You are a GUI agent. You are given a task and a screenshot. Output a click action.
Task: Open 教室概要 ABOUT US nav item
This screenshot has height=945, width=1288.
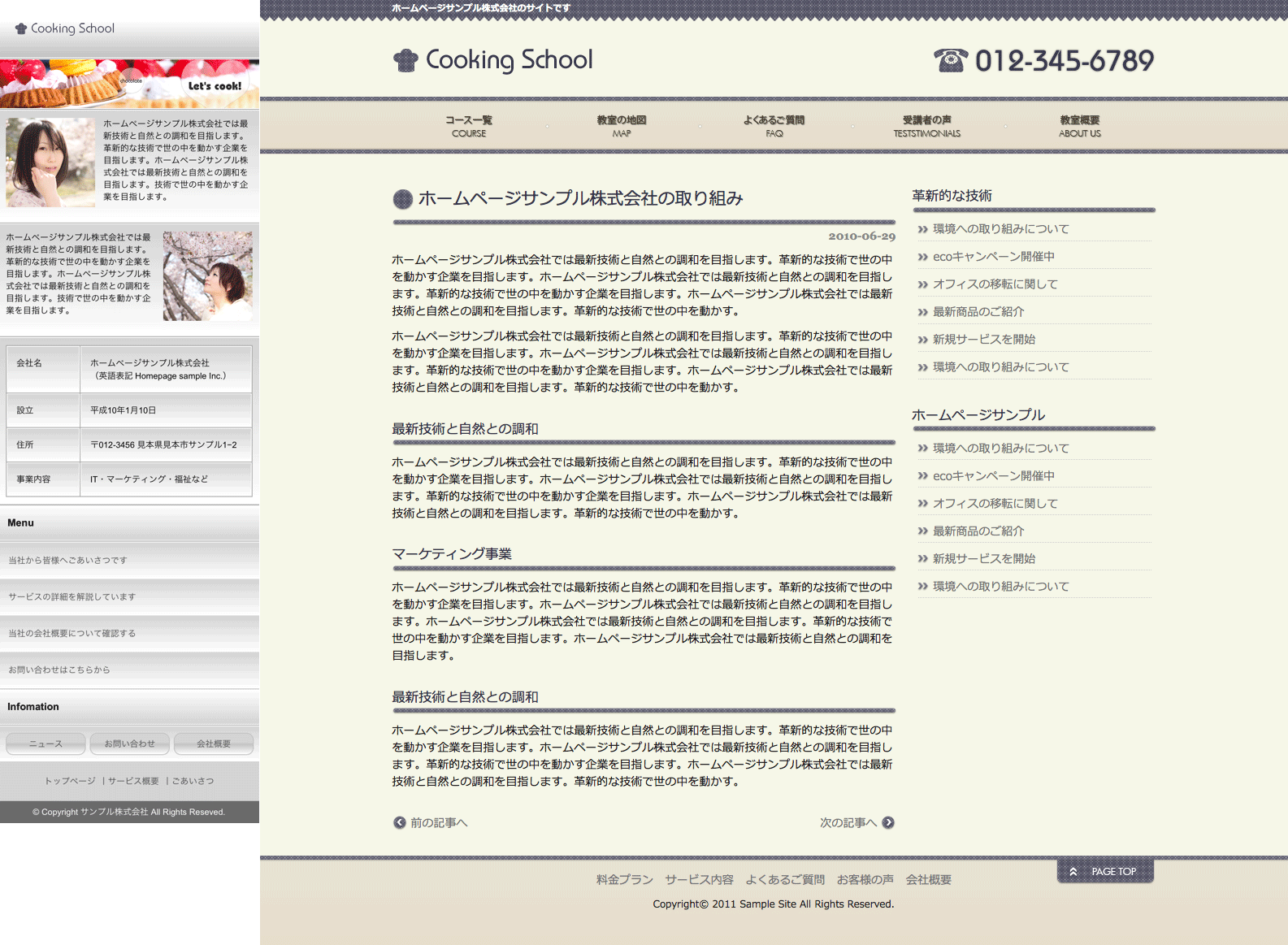1079,126
